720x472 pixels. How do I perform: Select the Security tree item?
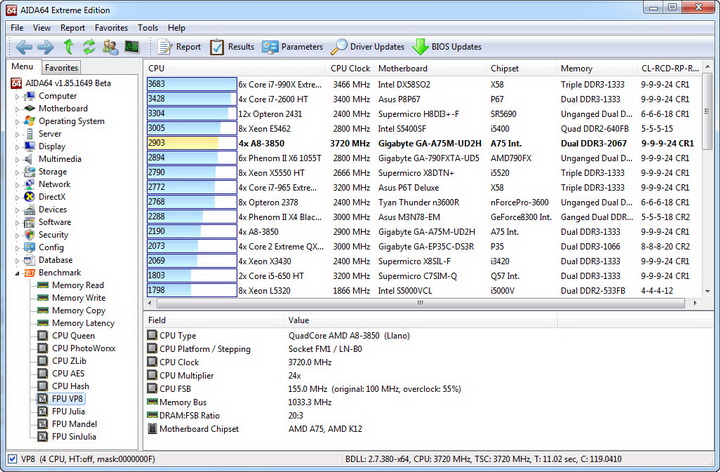click(x=53, y=235)
